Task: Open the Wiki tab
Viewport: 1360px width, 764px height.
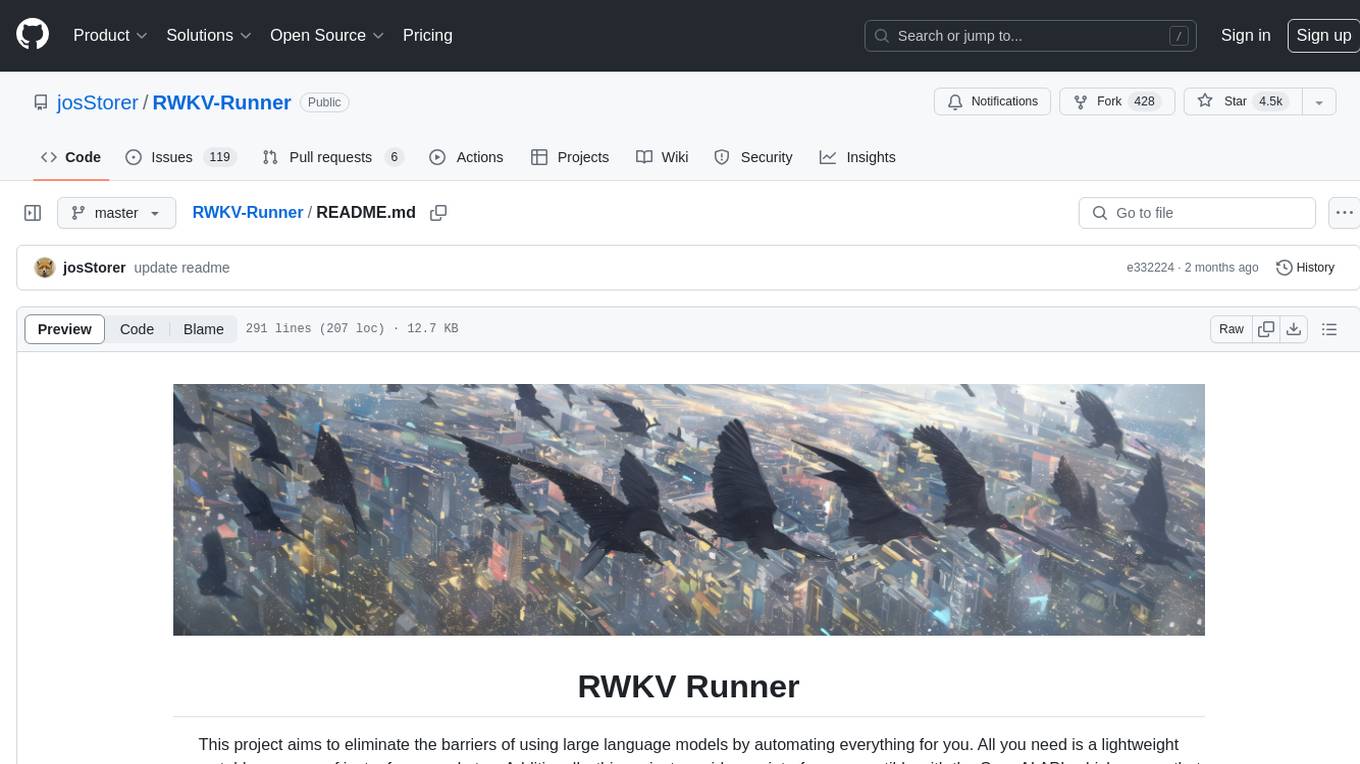Action: coord(662,157)
